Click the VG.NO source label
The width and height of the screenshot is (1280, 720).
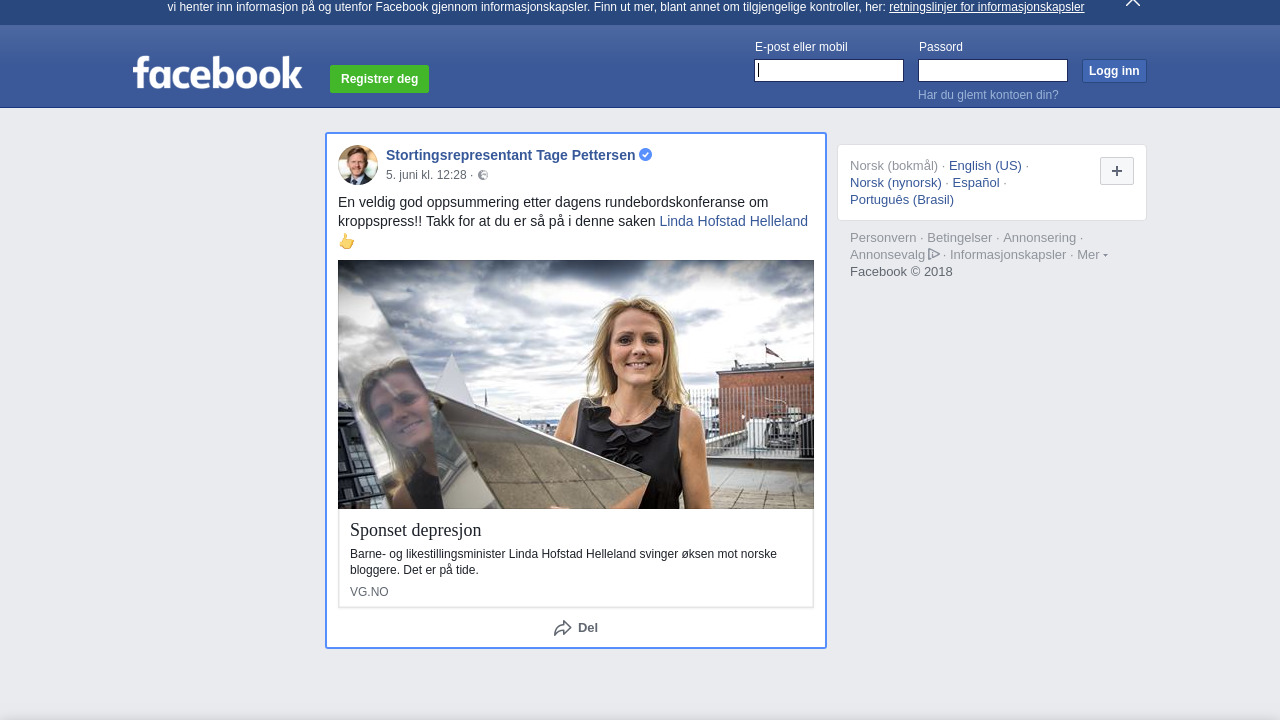[369, 592]
